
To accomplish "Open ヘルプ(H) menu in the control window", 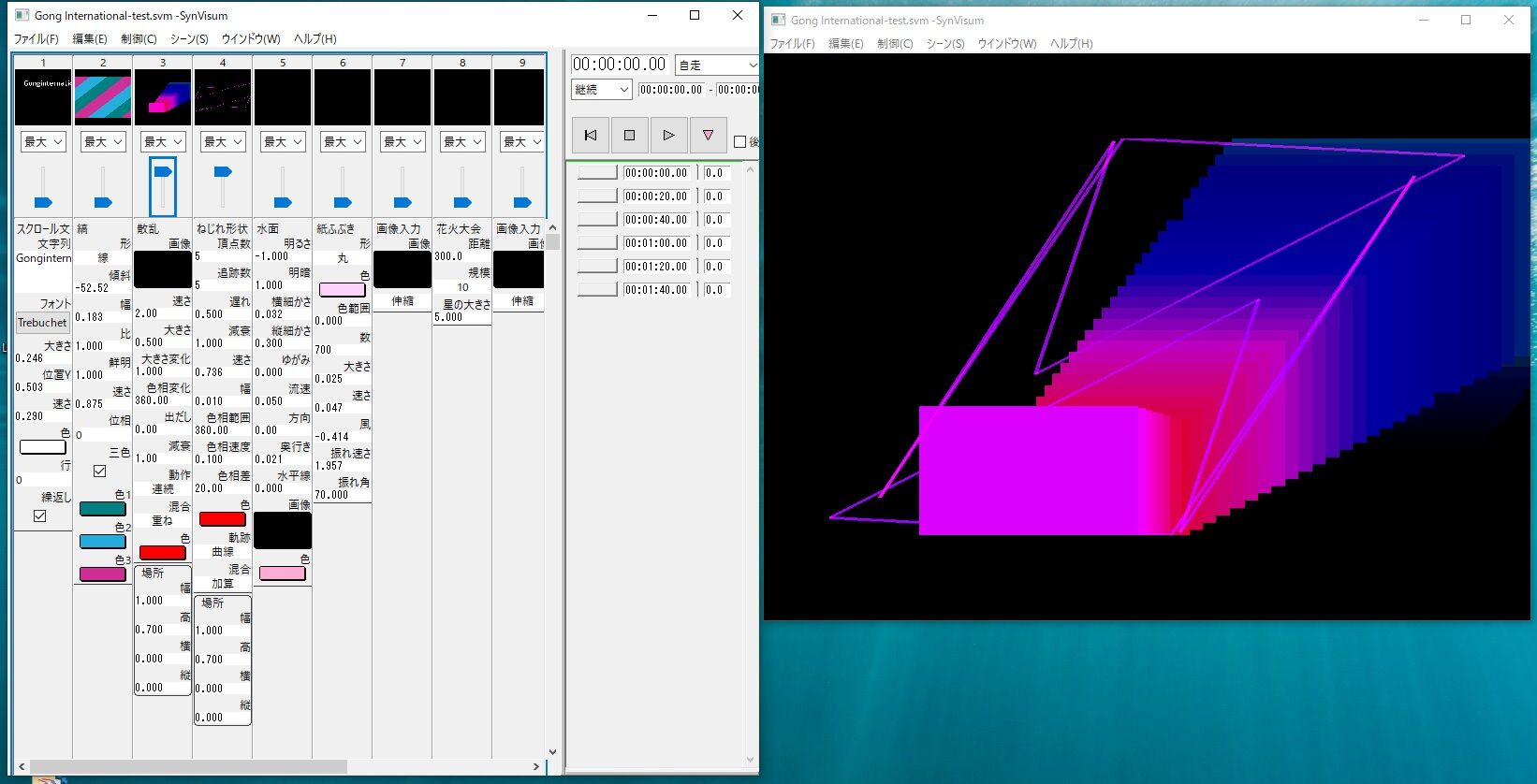I will coord(315,39).
